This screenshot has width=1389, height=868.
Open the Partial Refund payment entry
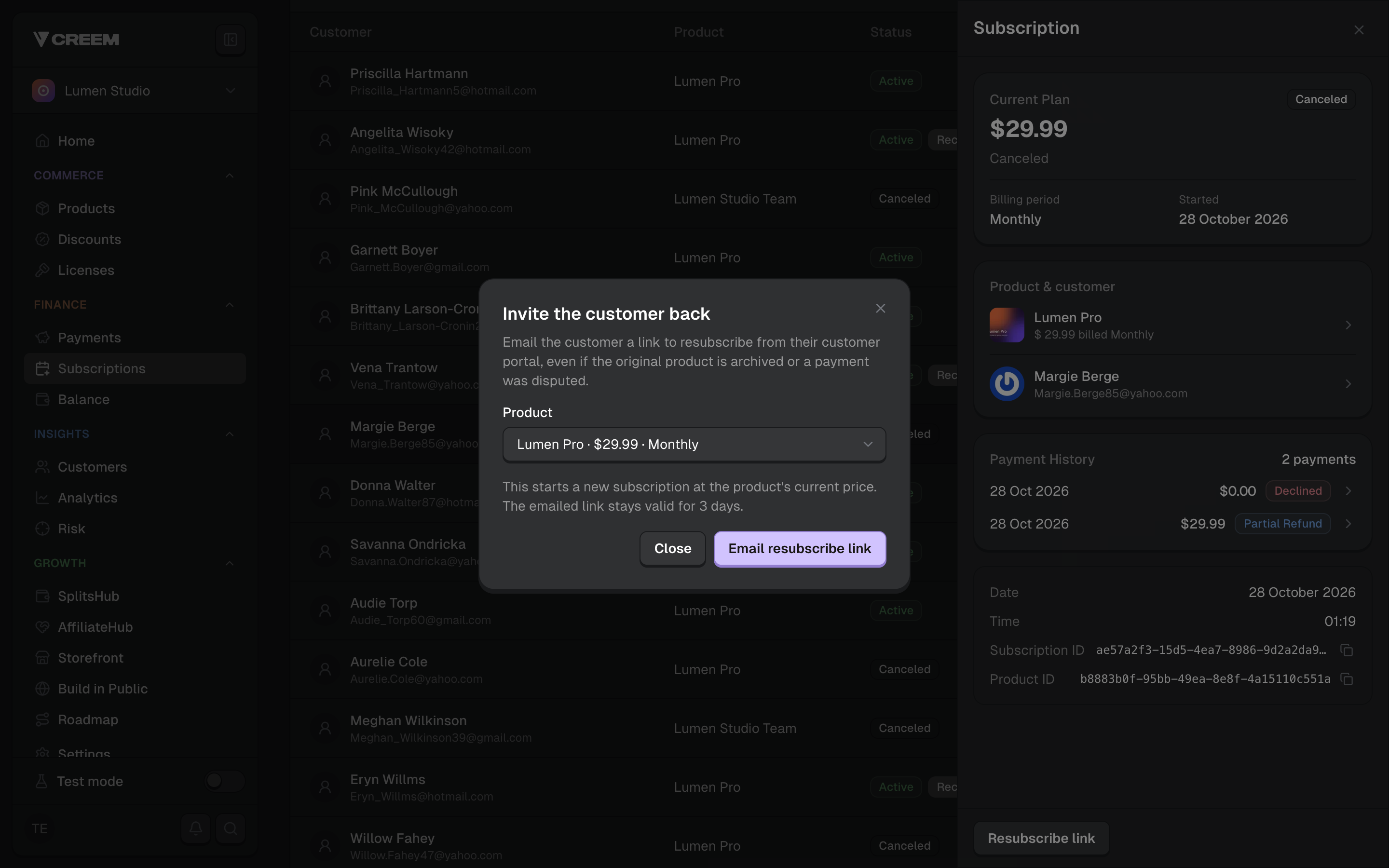point(1172,524)
